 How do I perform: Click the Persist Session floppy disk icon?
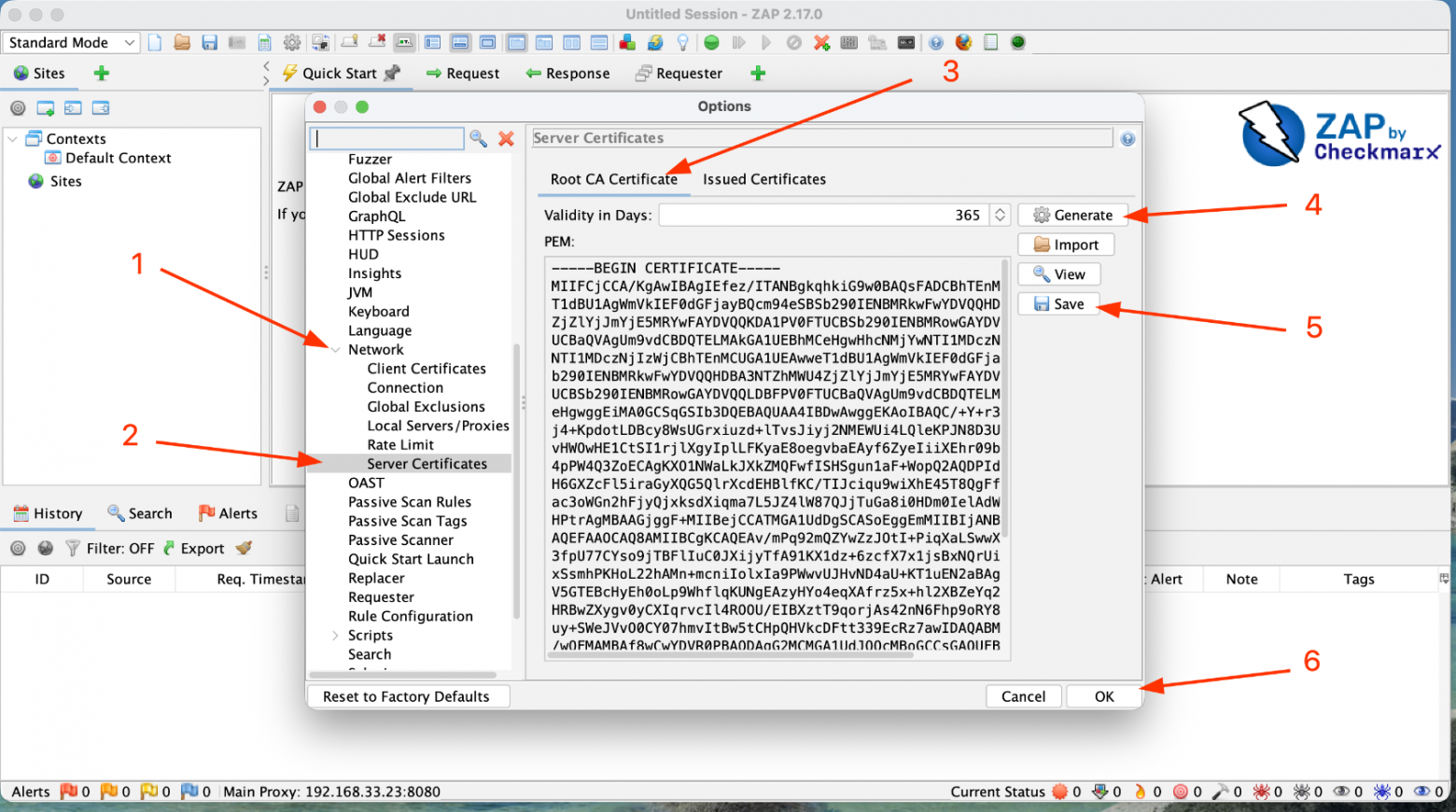pyautogui.click(x=210, y=42)
